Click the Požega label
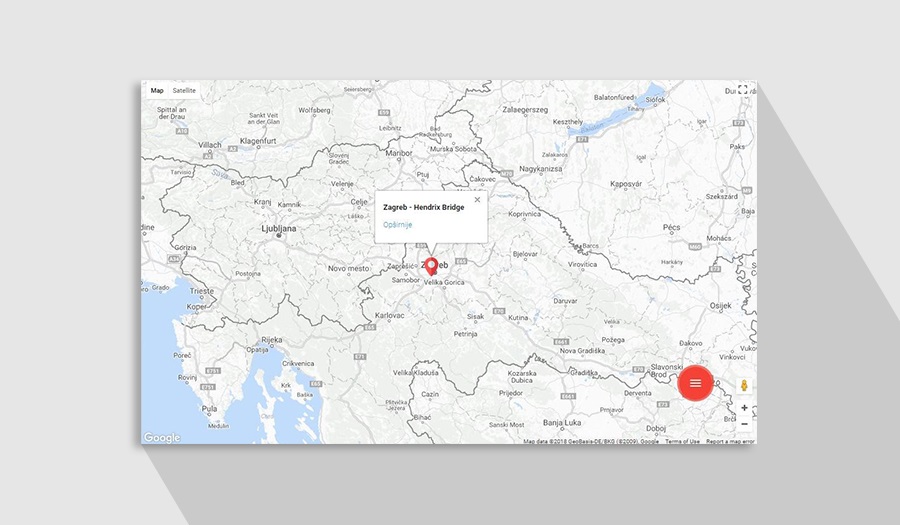900x525 pixels. (613, 340)
